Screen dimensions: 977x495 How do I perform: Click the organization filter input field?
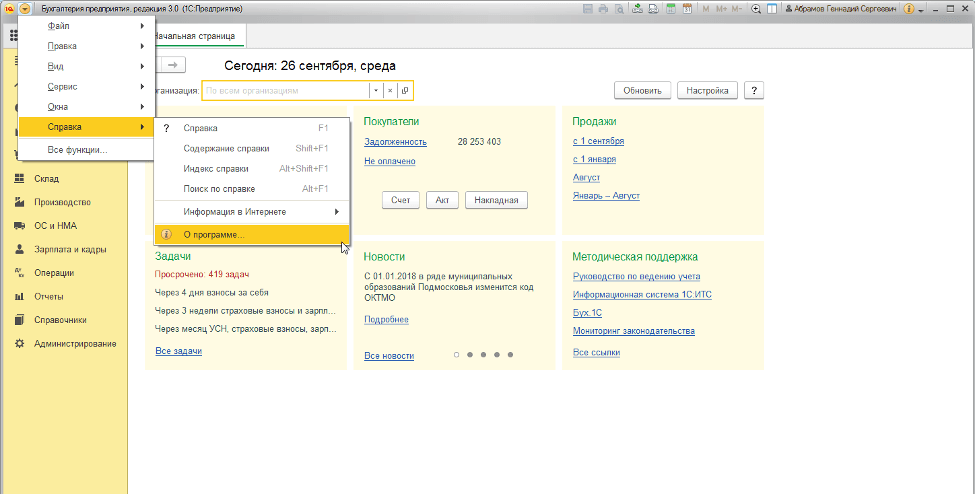[285, 91]
